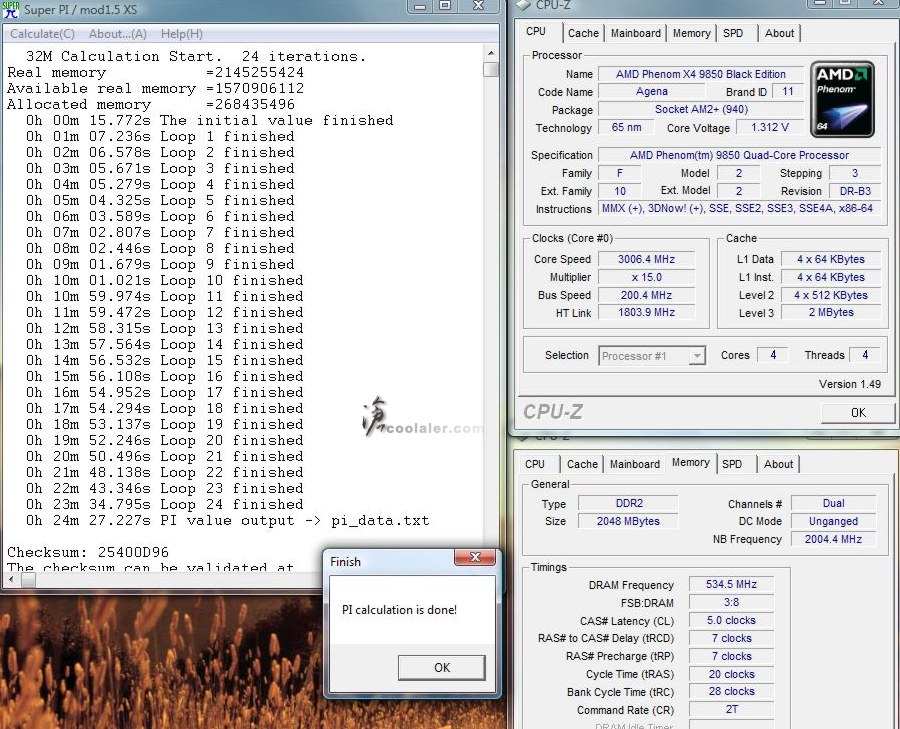Click the memory Size value 2048 MBytes
Viewport: 900px width, 729px height.
629,521
